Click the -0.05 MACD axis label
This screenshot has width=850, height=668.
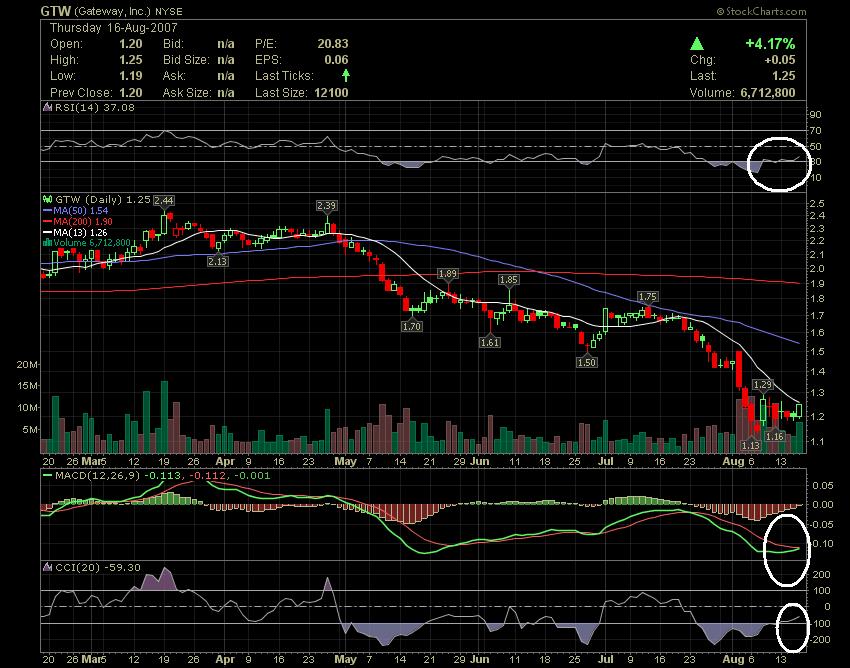(822, 524)
